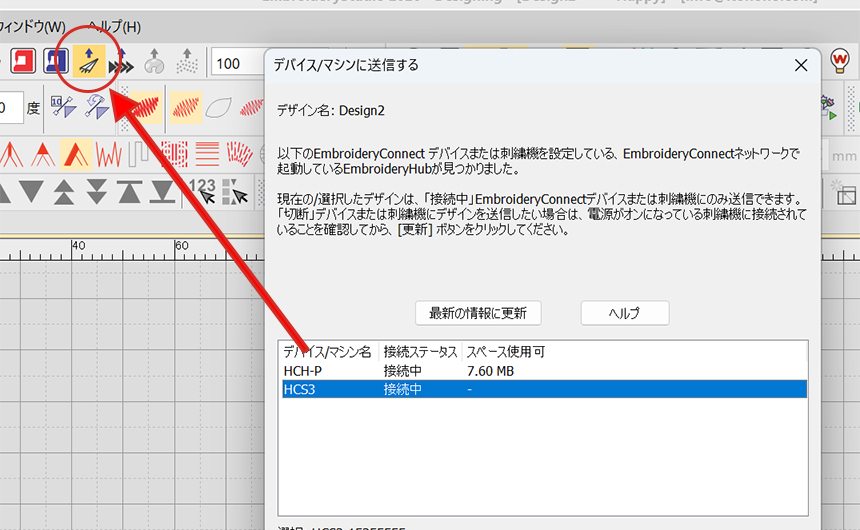
Task: Select the HCH-P device row
Action: [544, 371]
